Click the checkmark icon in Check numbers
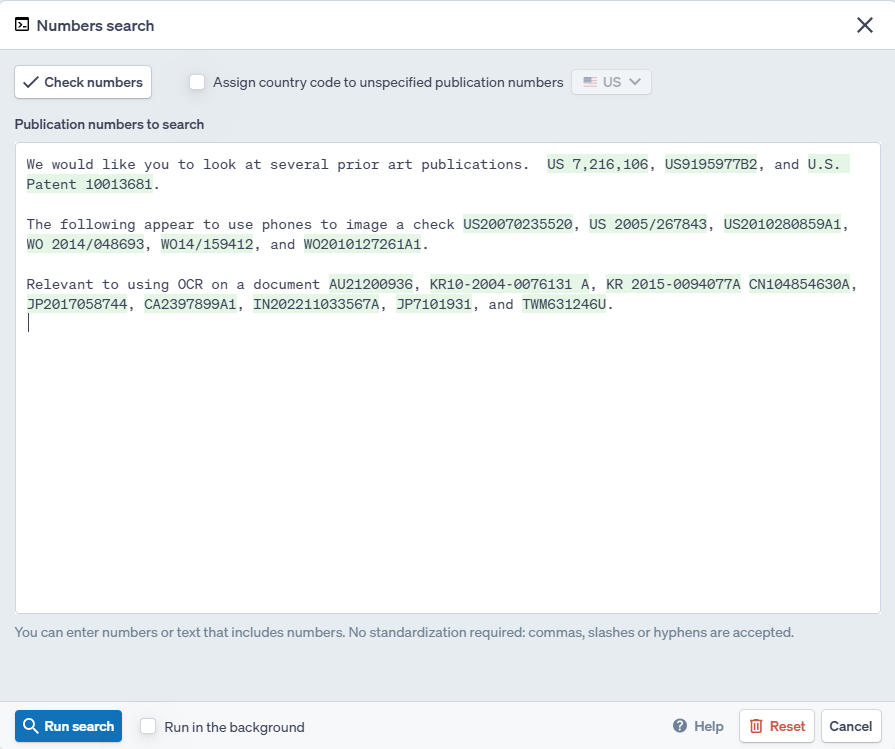The image size is (895, 749). click(31, 82)
